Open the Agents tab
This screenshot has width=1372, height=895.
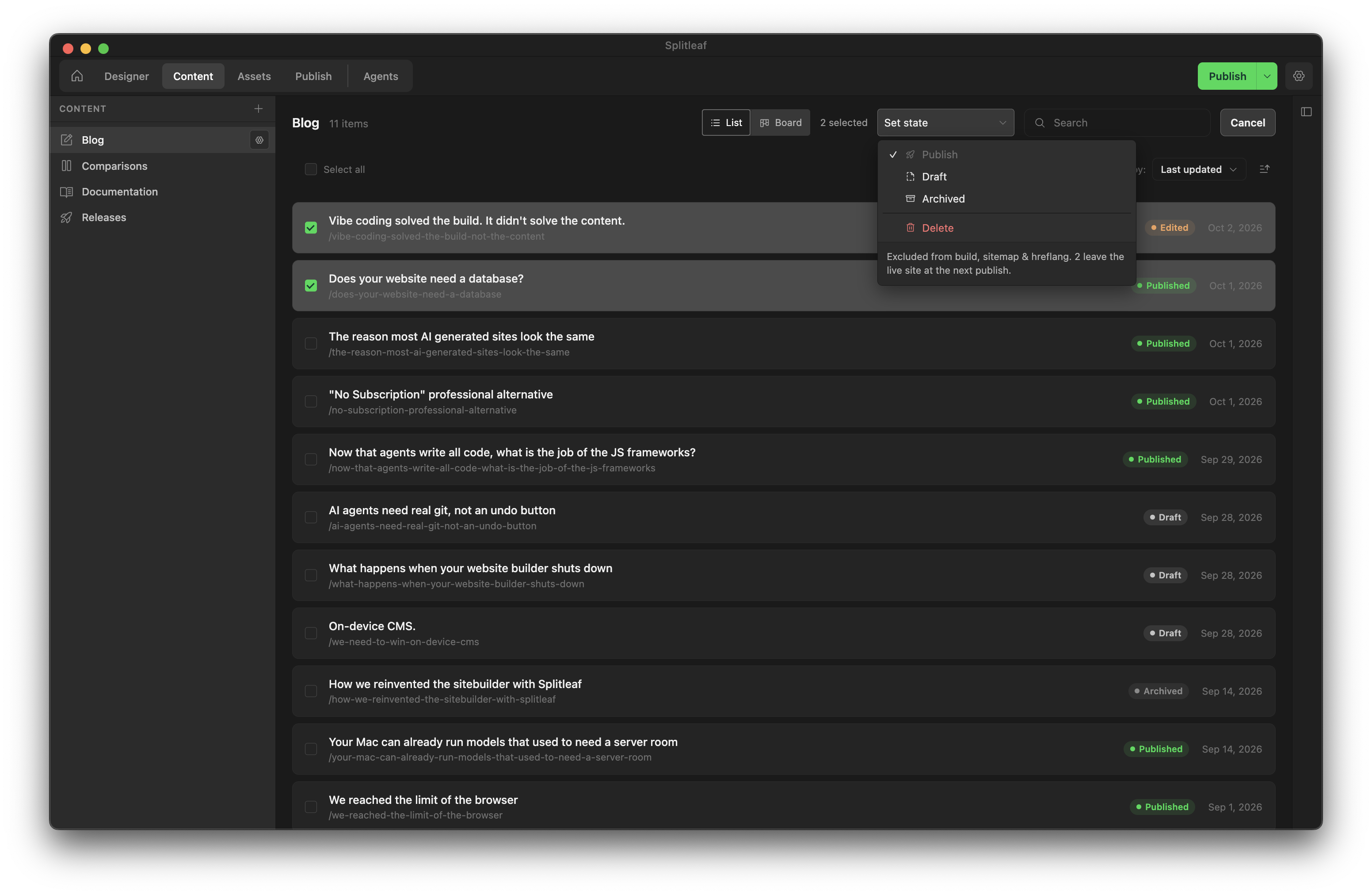(381, 76)
